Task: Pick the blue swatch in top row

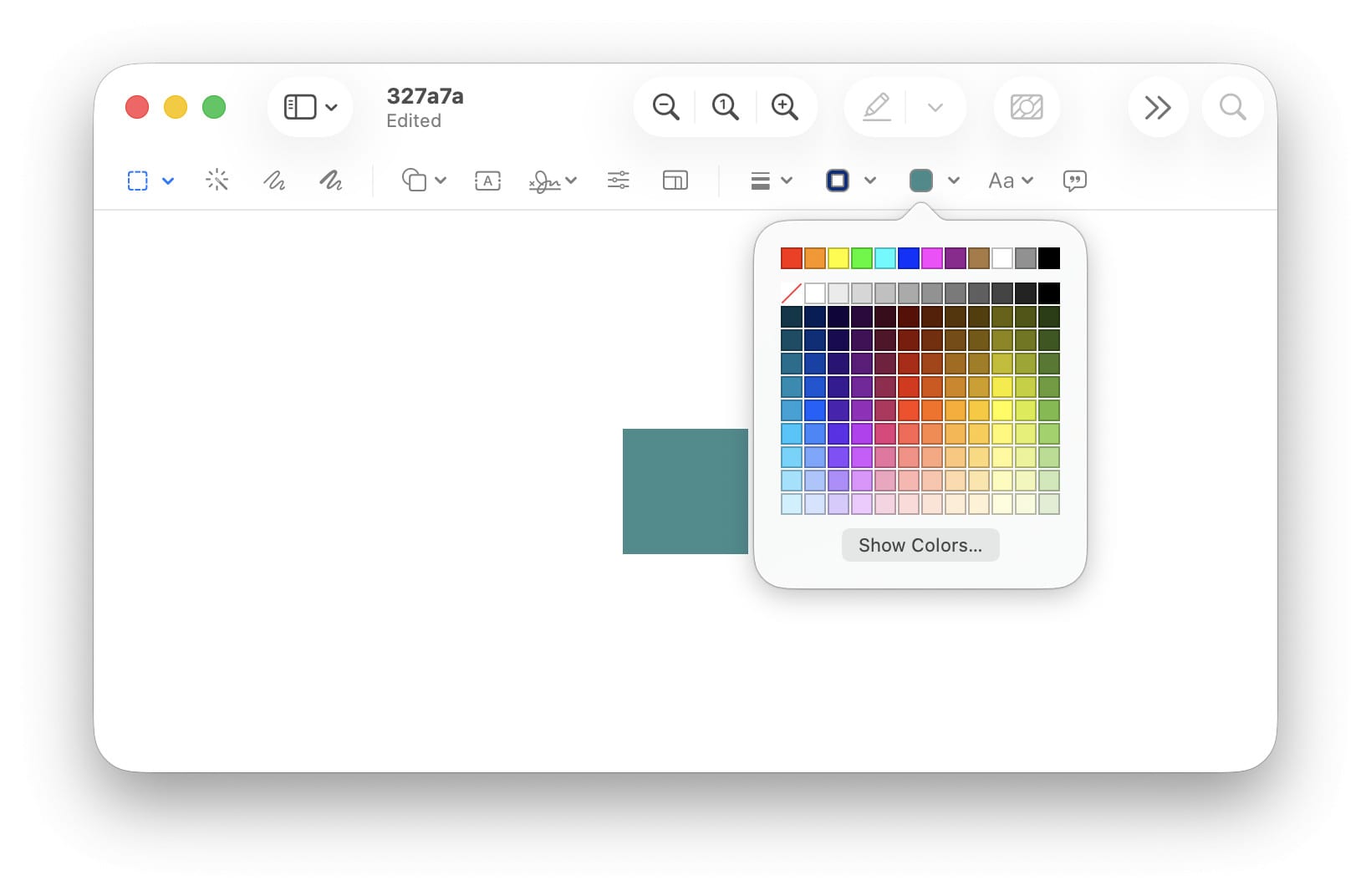Action: click(x=909, y=258)
